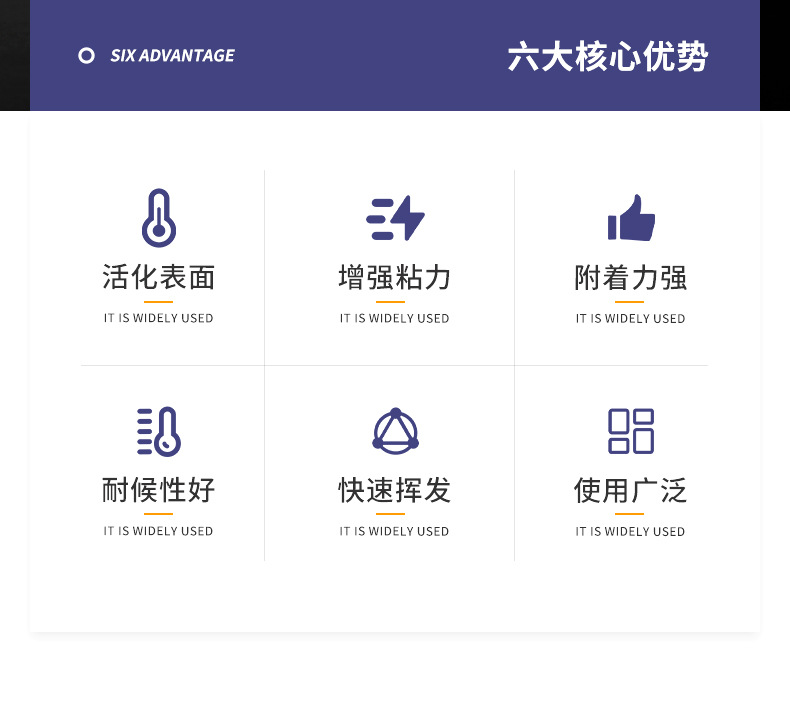Click the lightning bolt icon above 增强粘力
The width and height of the screenshot is (790, 727).
tap(395, 218)
